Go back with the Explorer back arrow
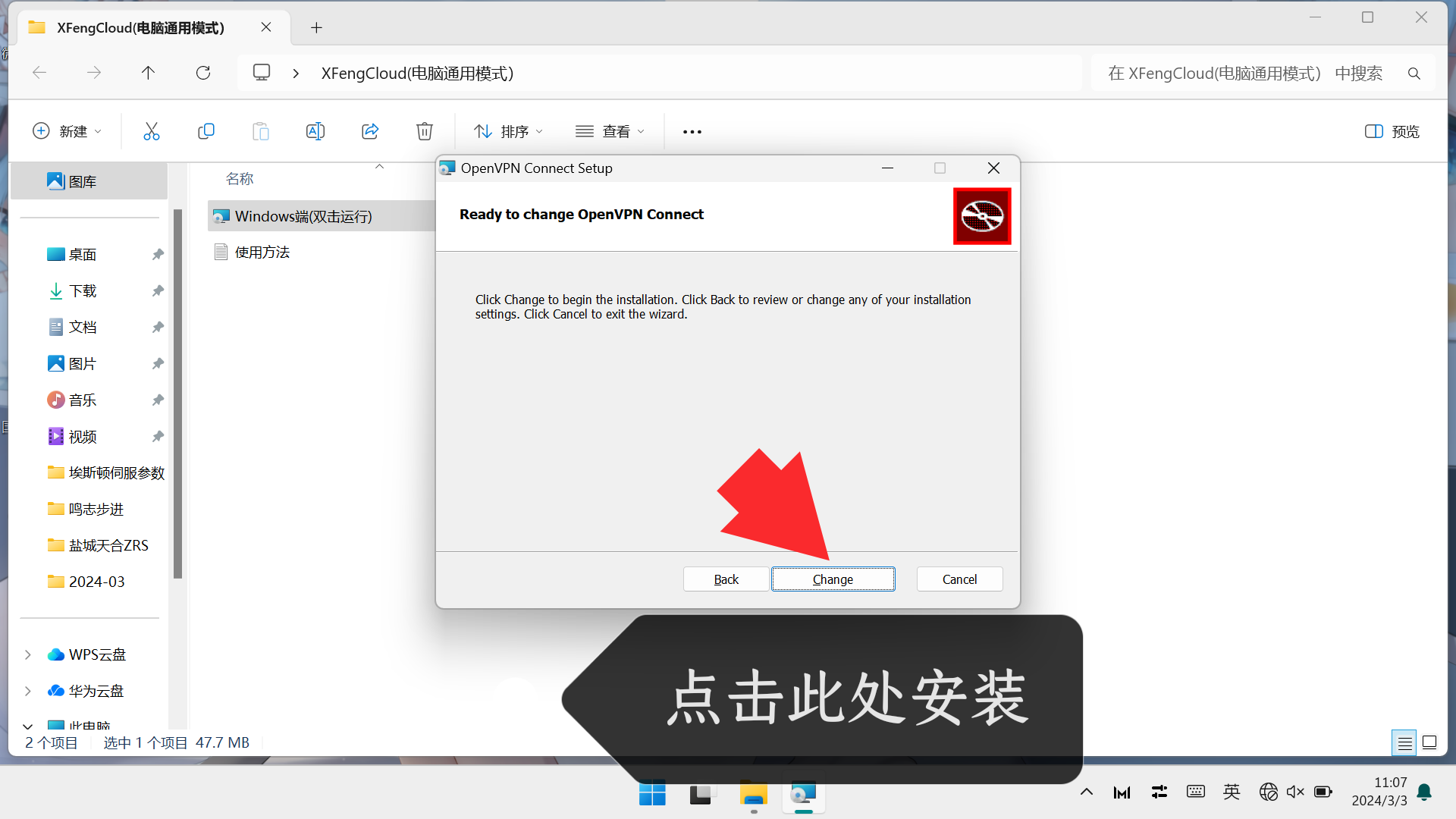The width and height of the screenshot is (1456, 819). coord(39,73)
